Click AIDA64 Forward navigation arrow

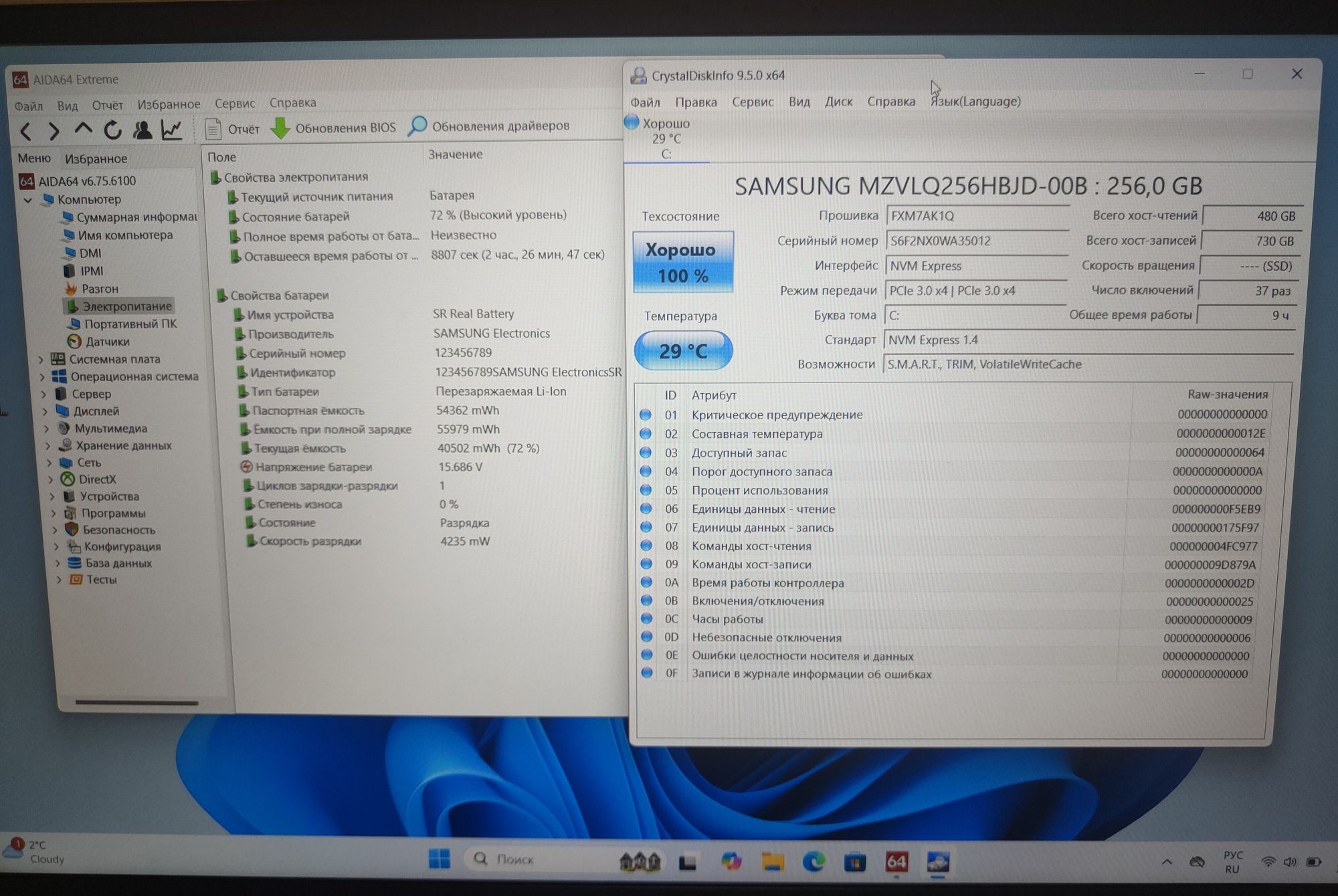pos(54,130)
